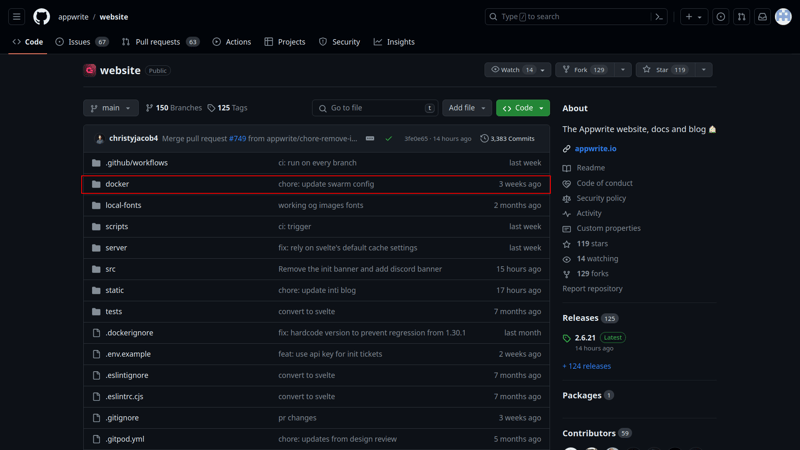Click the website repository logo
The width and height of the screenshot is (800, 450).
[x=90, y=70]
